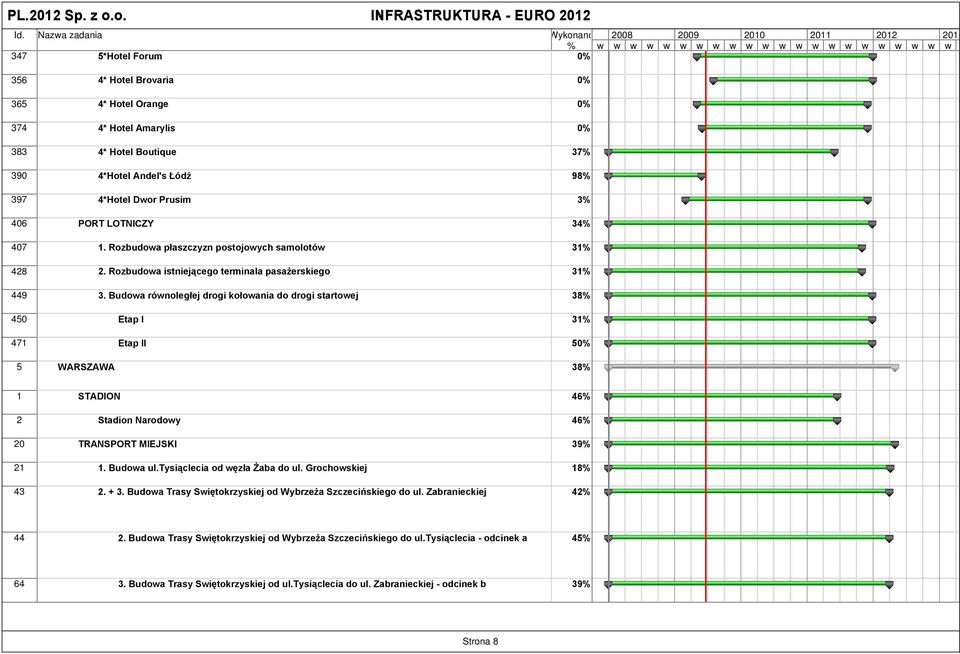Click the Id cell '406'

(19, 223)
